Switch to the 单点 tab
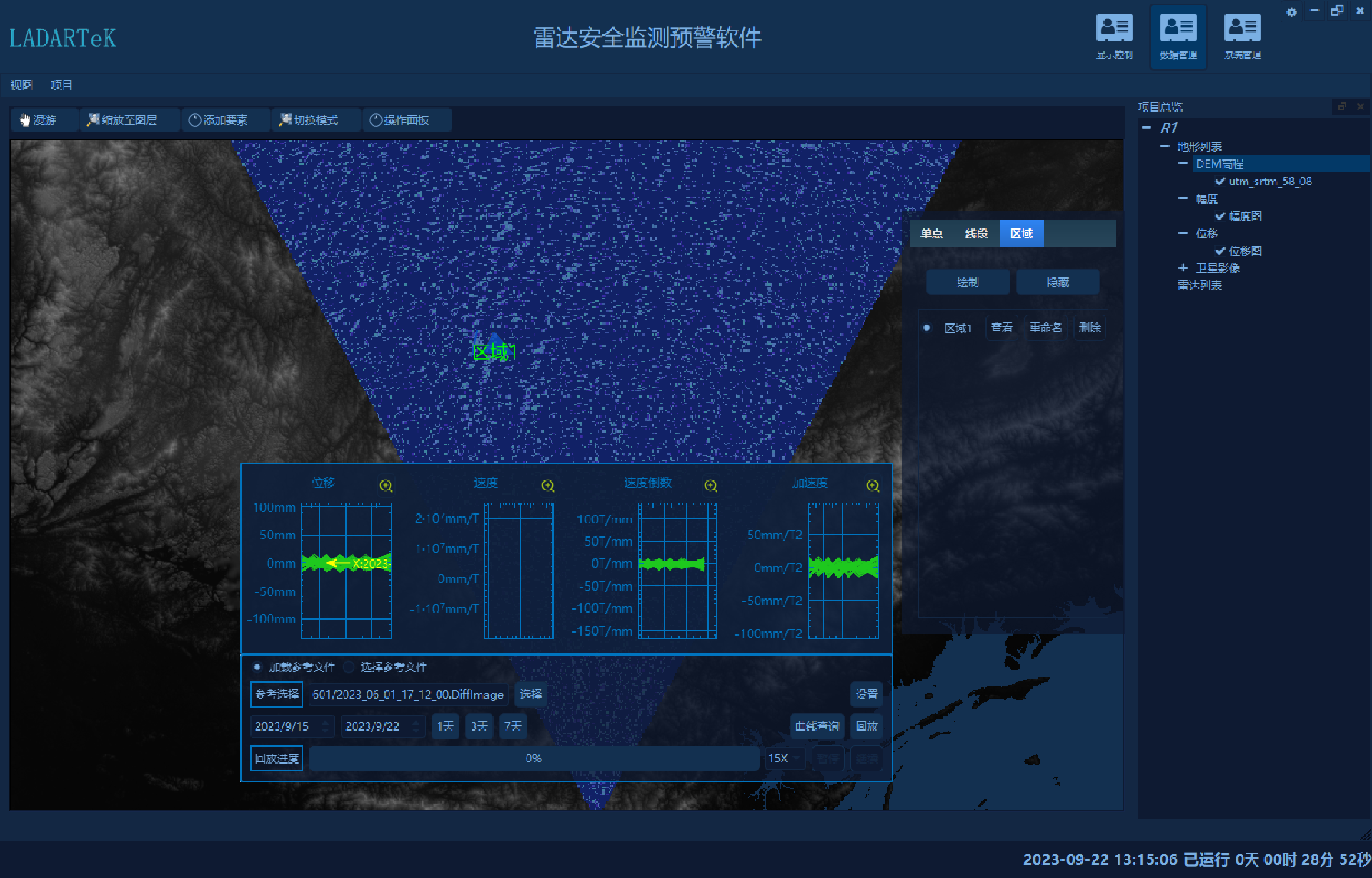Viewport: 1372px width, 878px height. 932,233
